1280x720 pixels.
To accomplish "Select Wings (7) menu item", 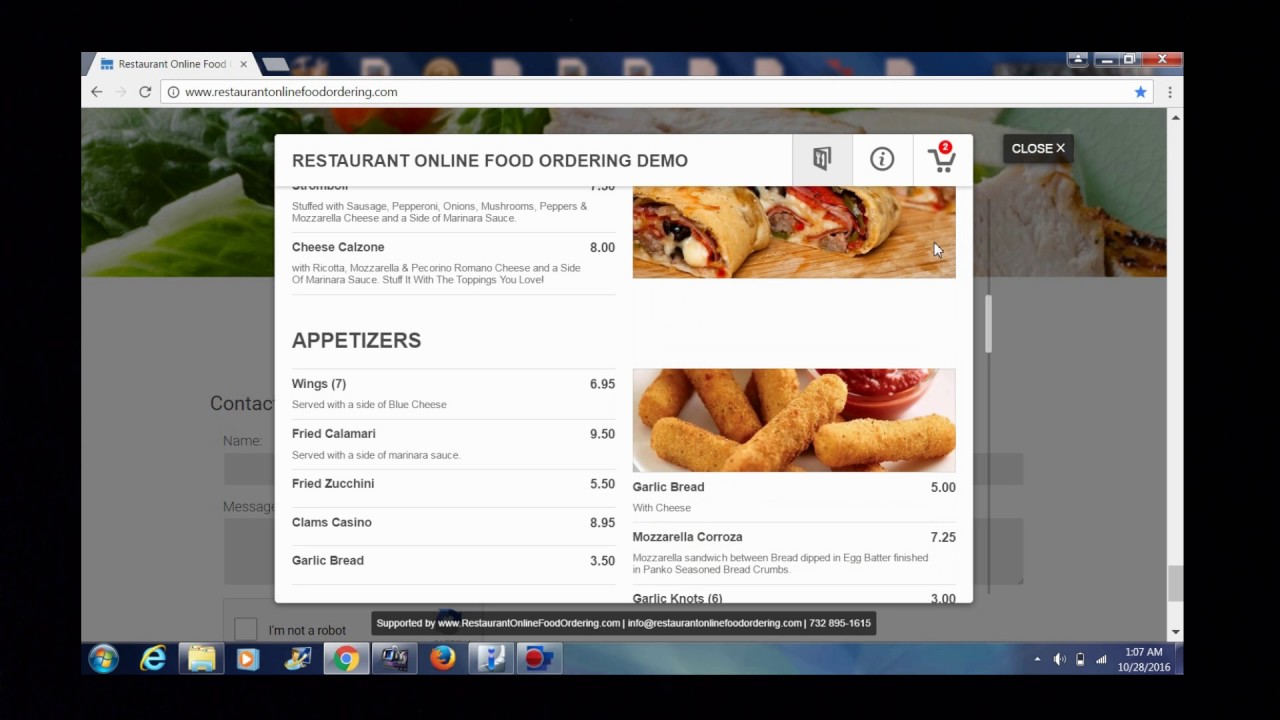I will click(453, 394).
